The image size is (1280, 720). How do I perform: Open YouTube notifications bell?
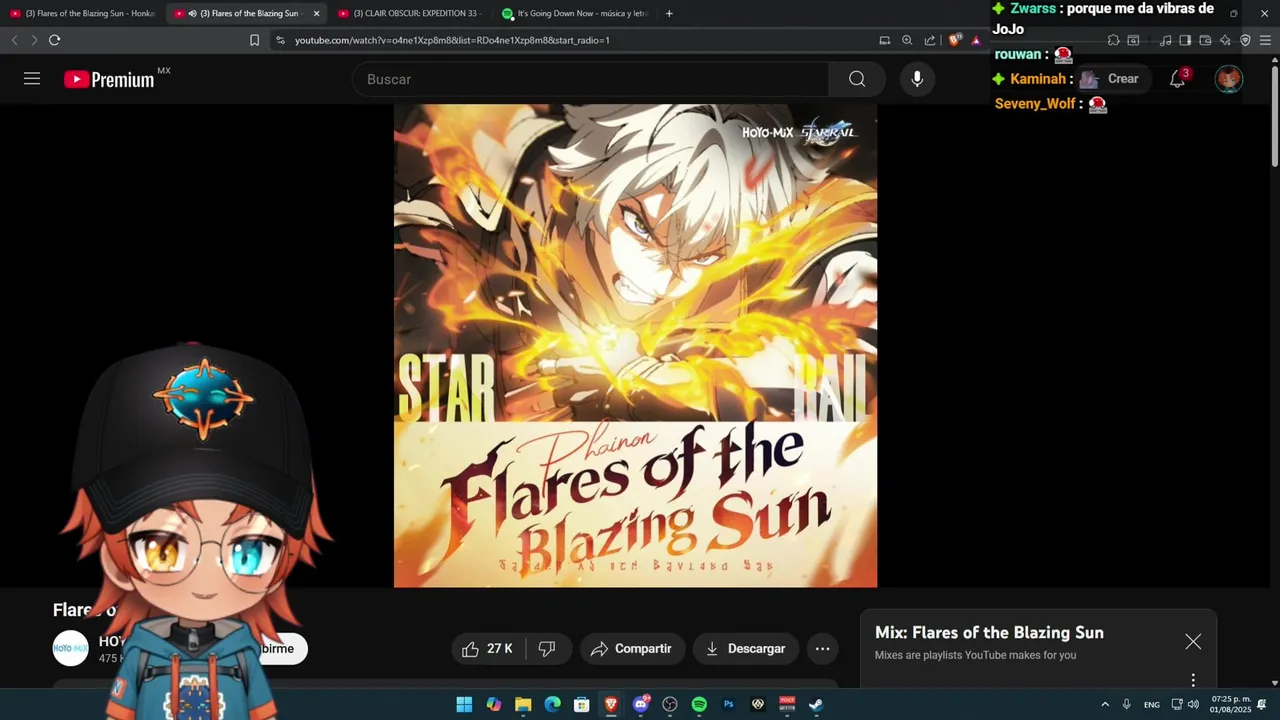pyautogui.click(x=1178, y=79)
